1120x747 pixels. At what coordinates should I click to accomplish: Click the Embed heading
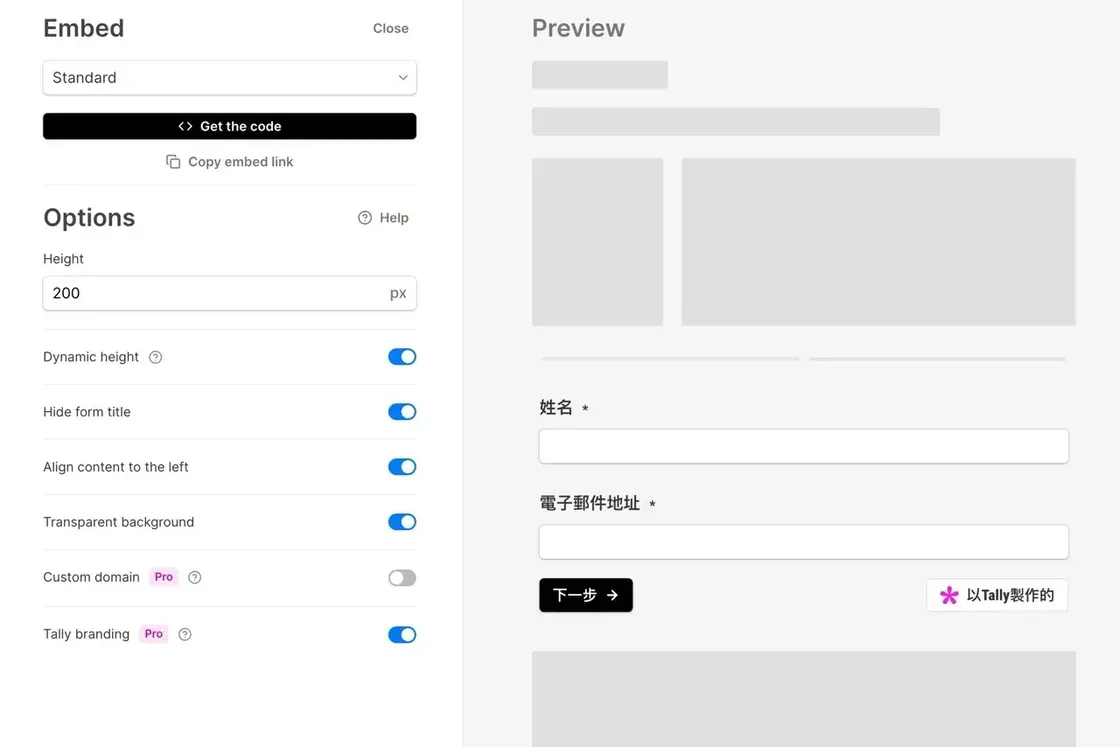coord(84,29)
